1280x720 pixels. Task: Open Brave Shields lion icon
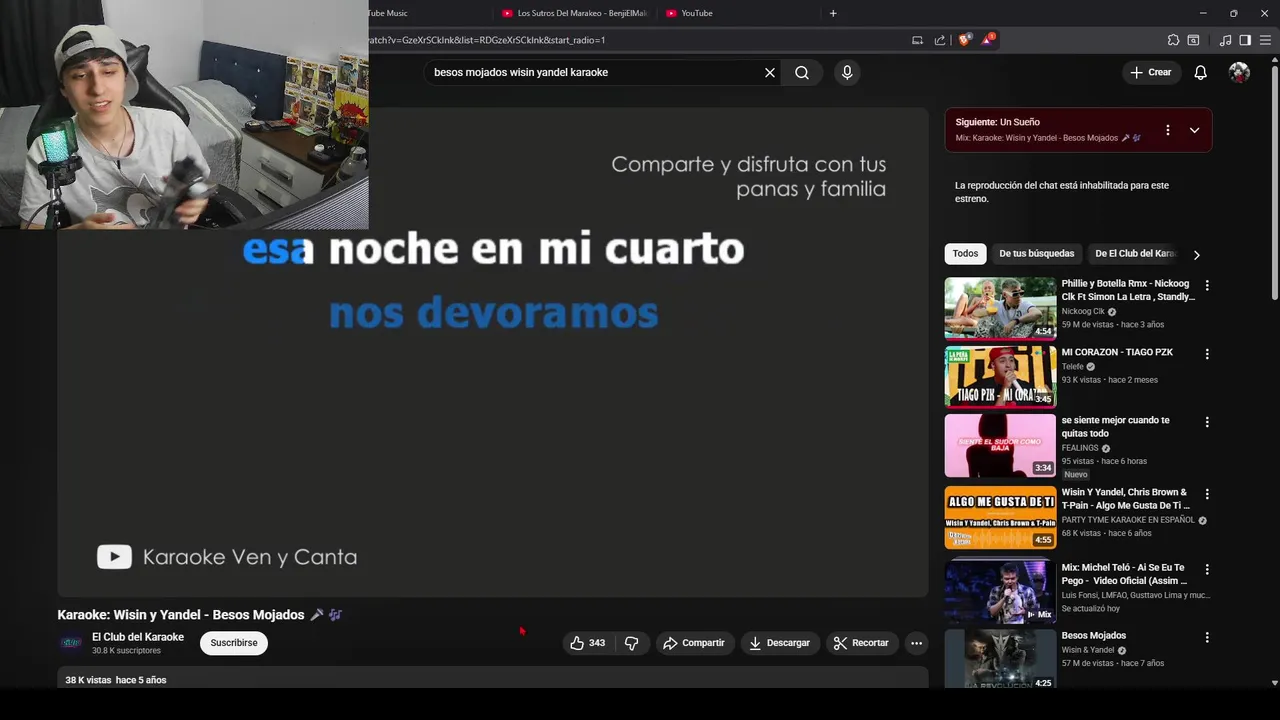click(964, 40)
